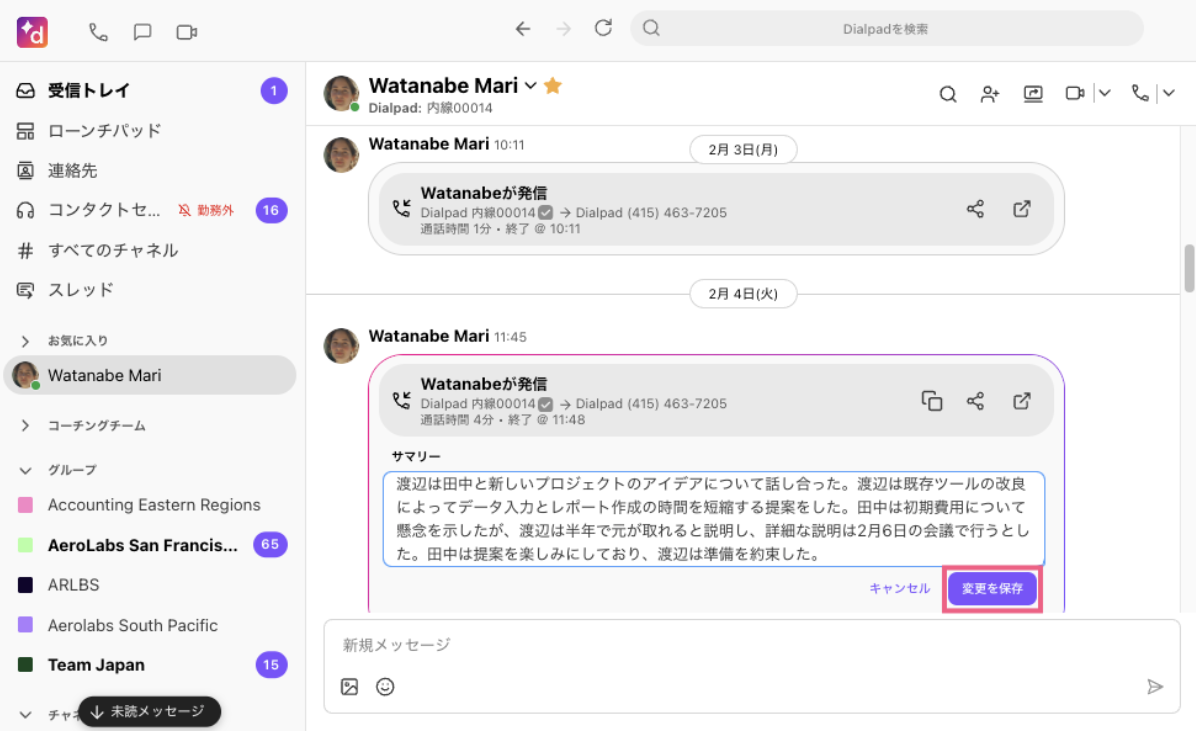Send the message with arrow icon
This screenshot has width=1196, height=731.
coord(1155,687)
